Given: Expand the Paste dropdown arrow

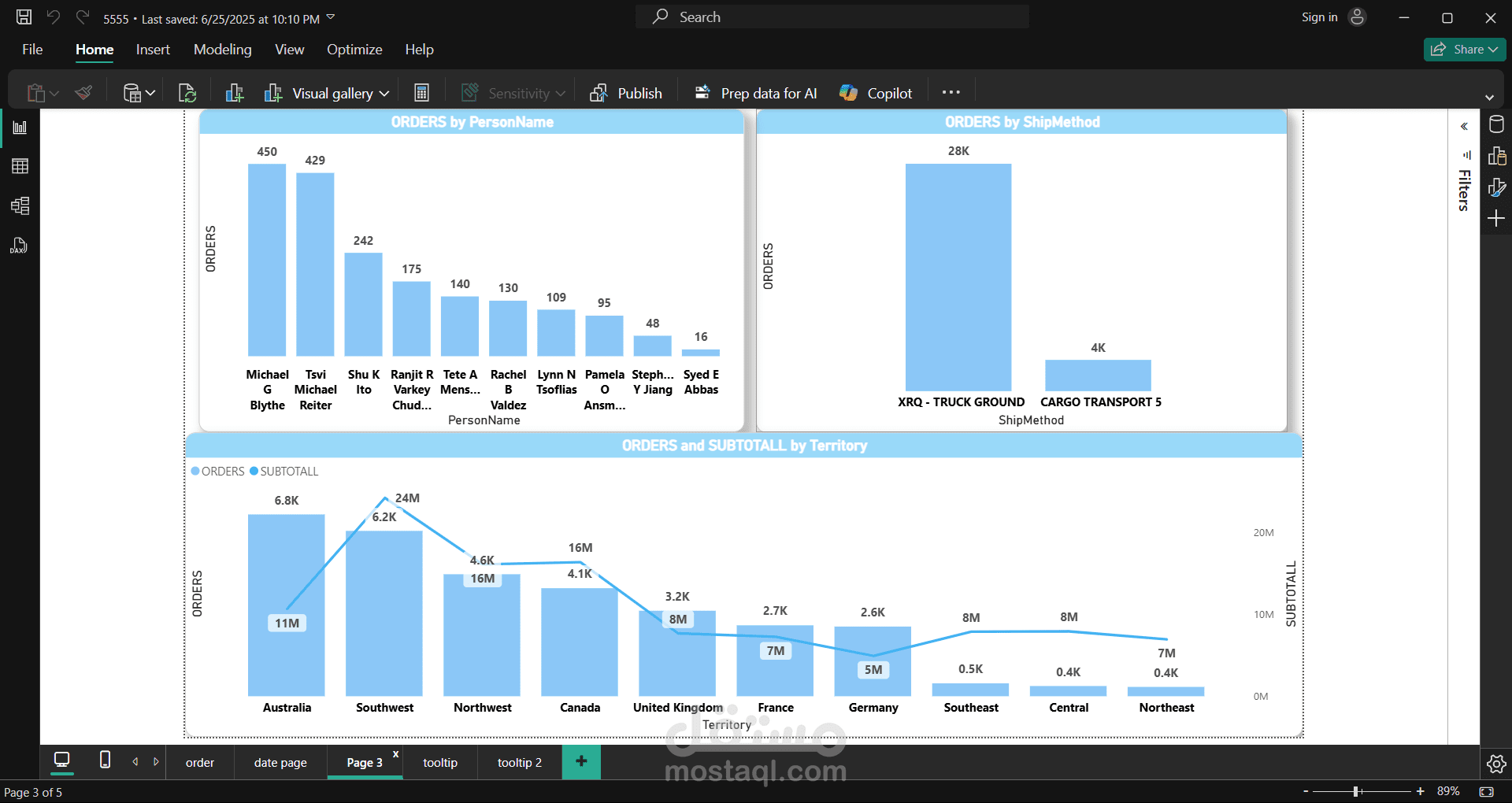Looking at the screenshot, I should 54,94.
